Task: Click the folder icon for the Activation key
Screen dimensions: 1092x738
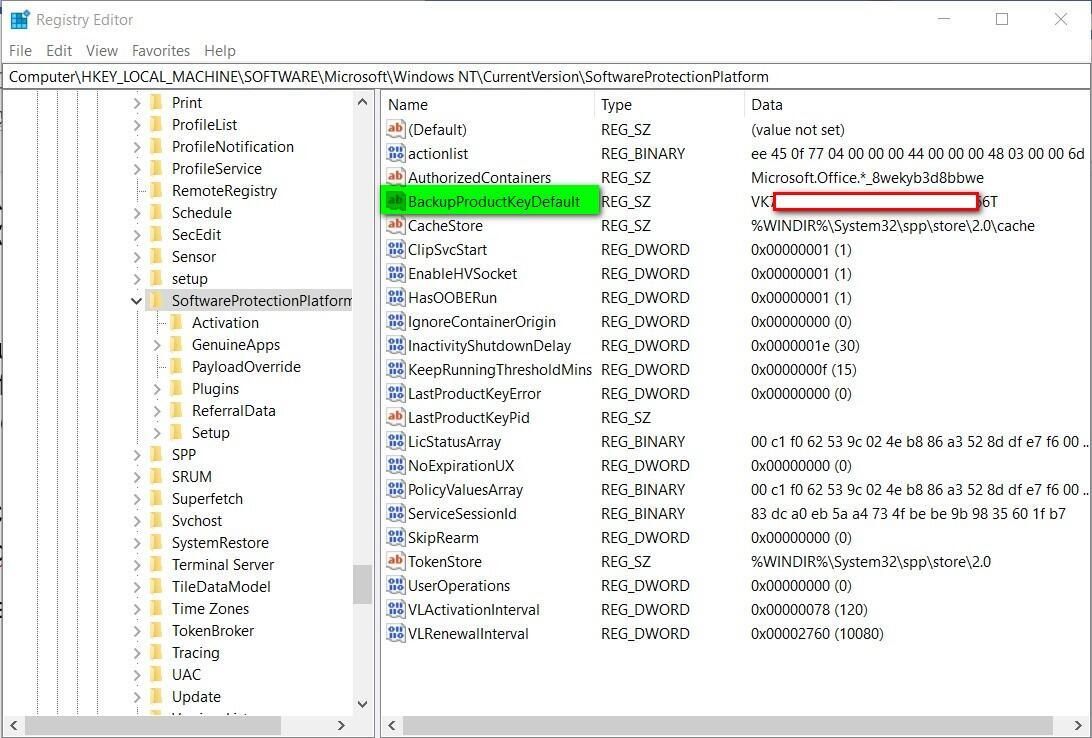Action: pos(177,322)
